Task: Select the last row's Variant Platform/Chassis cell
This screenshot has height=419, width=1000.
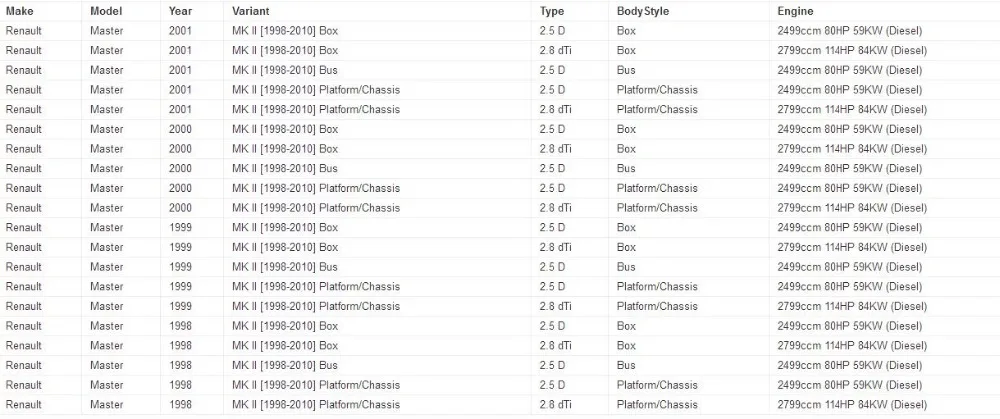Action: pyautogui.click(x=378, y=404)
